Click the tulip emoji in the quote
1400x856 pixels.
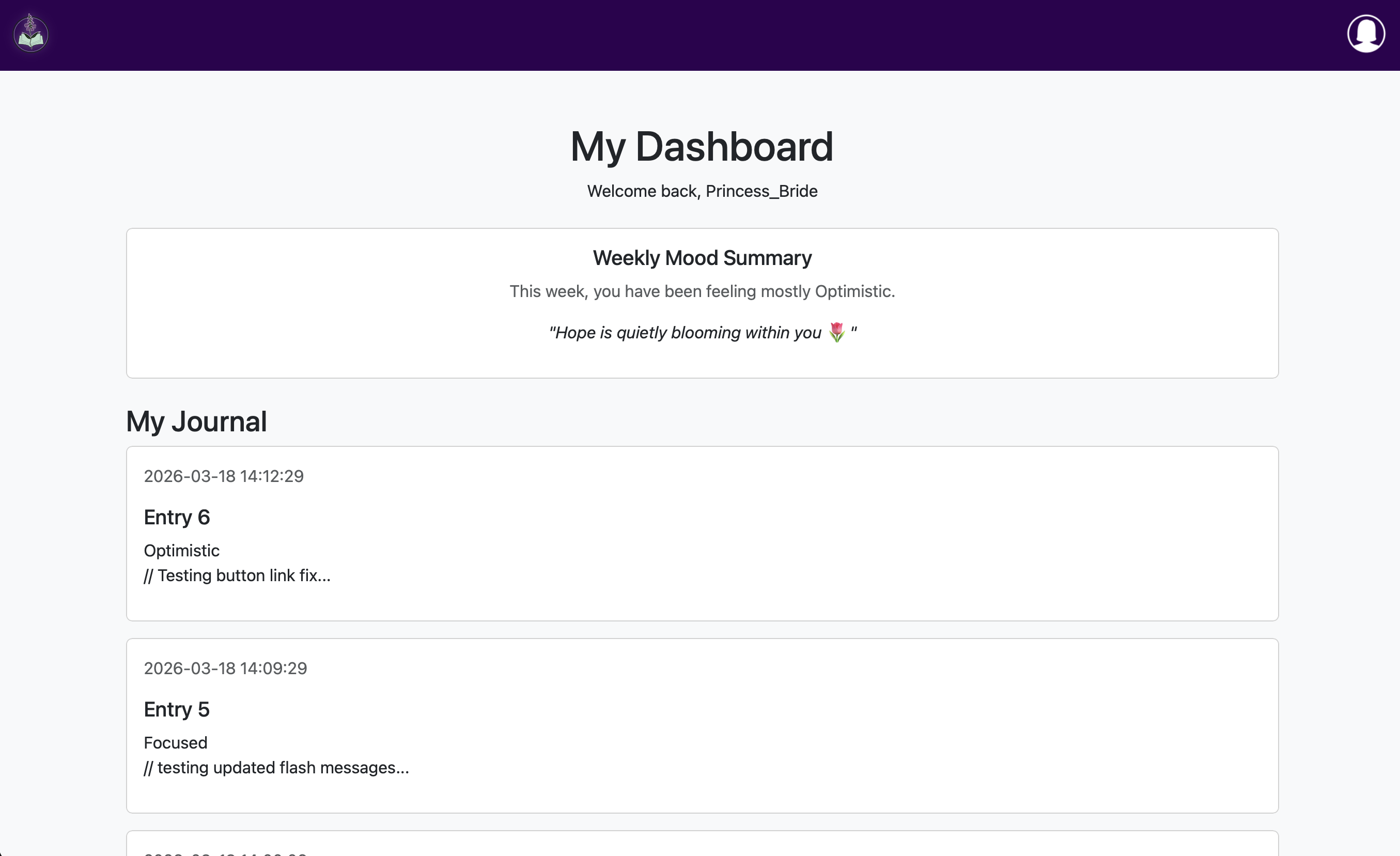point(836,332)
